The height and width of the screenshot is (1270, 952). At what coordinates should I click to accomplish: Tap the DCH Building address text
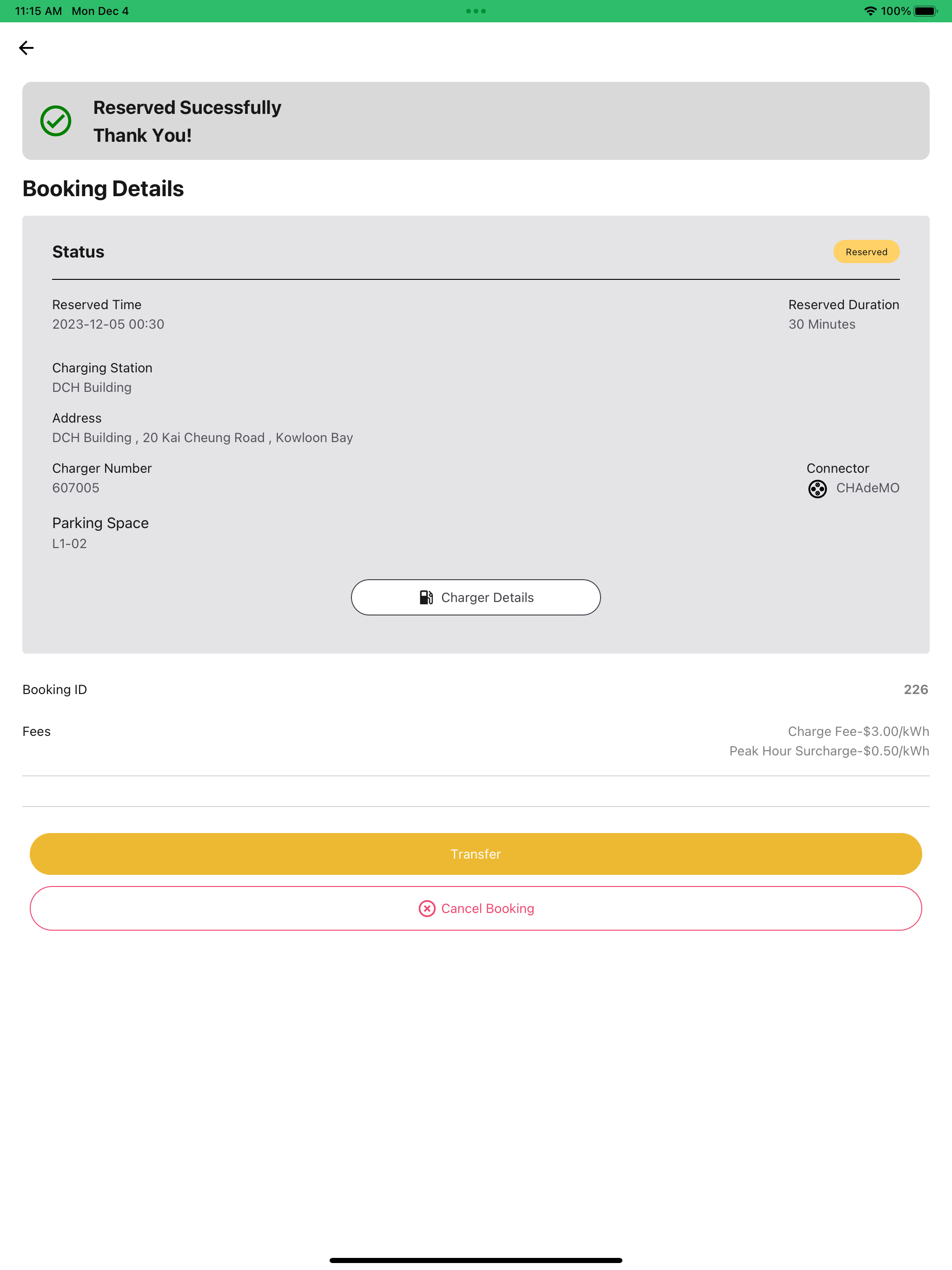202,437
